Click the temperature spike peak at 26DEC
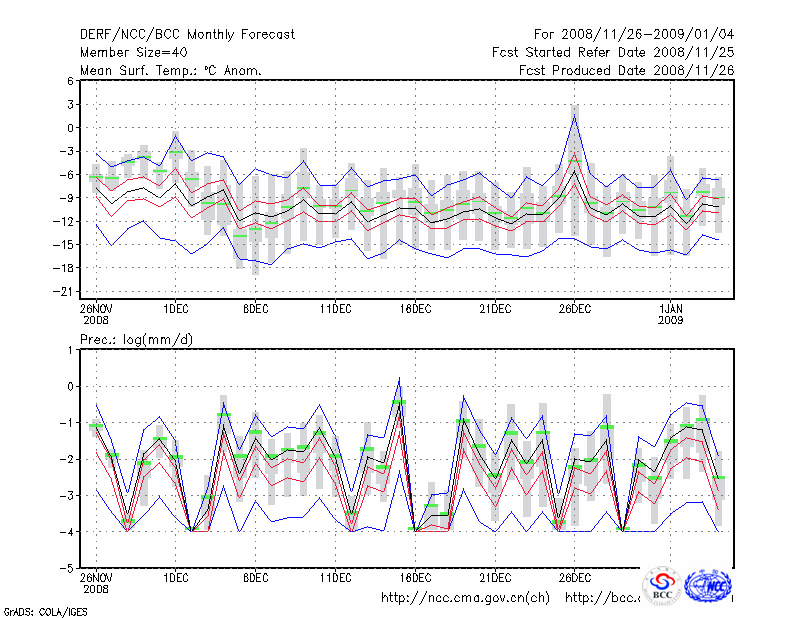 tap(575, 116)
